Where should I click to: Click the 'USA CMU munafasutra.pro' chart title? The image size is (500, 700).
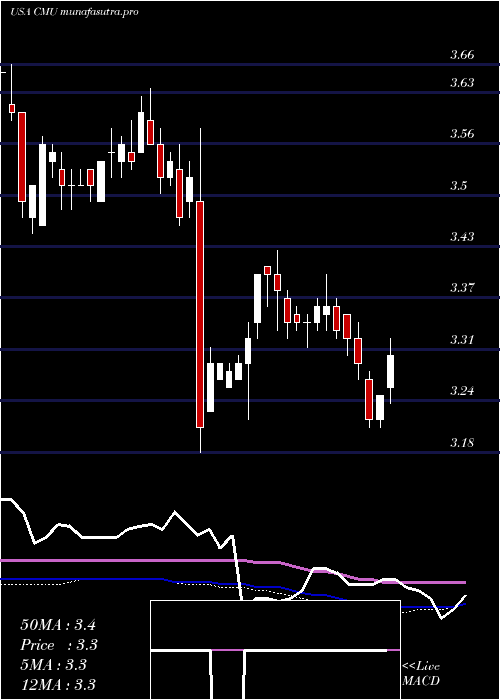(74, 12)
